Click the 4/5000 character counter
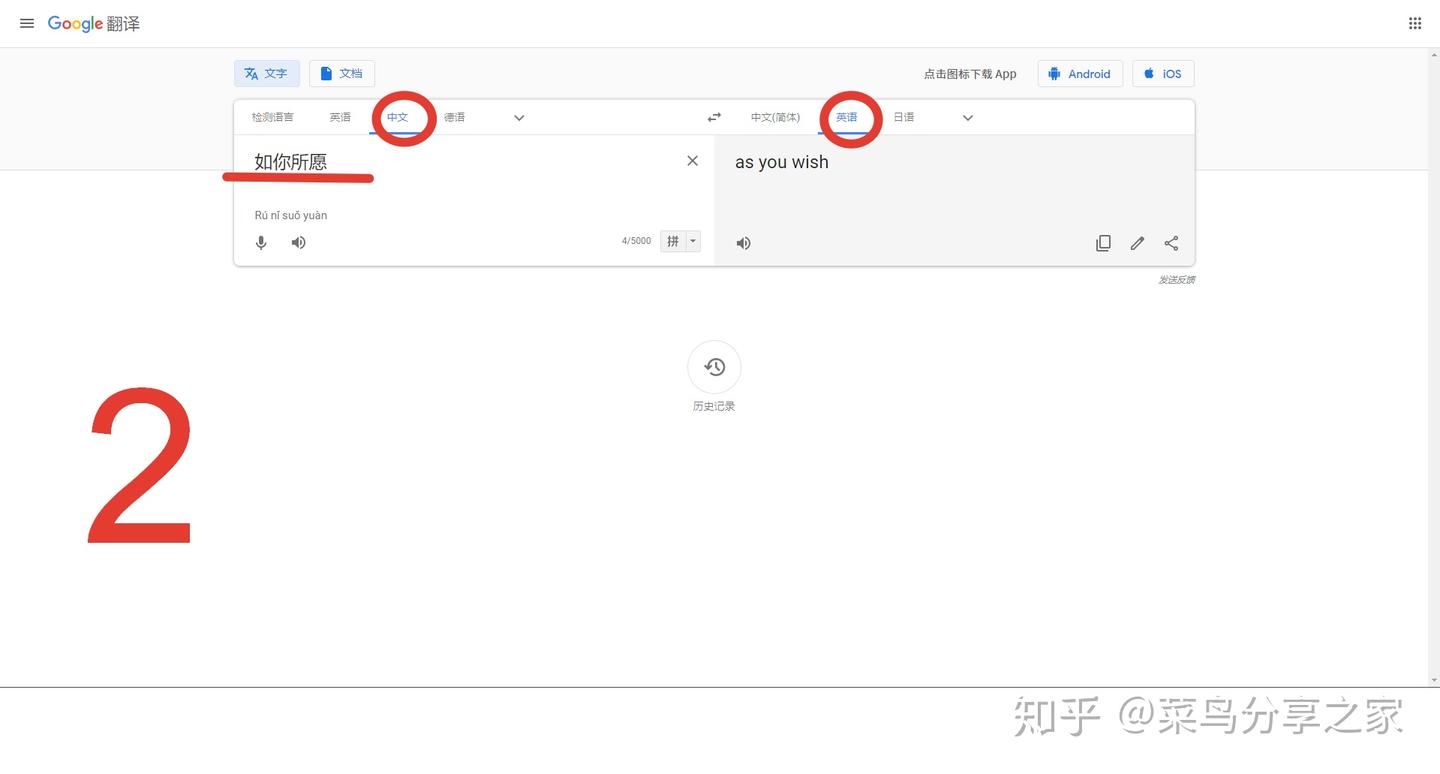Viewport: 1440px width, 774px height. pyautogui.click(x=636, y=241)
